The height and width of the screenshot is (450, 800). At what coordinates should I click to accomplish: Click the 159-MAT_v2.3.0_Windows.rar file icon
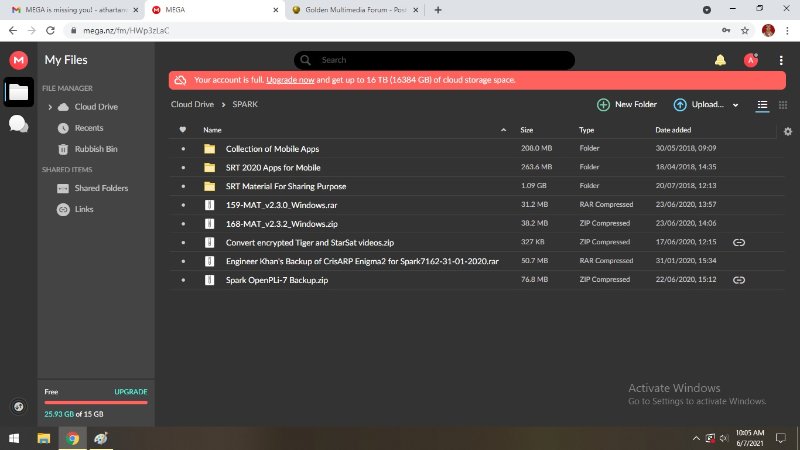tap(209, 205)
